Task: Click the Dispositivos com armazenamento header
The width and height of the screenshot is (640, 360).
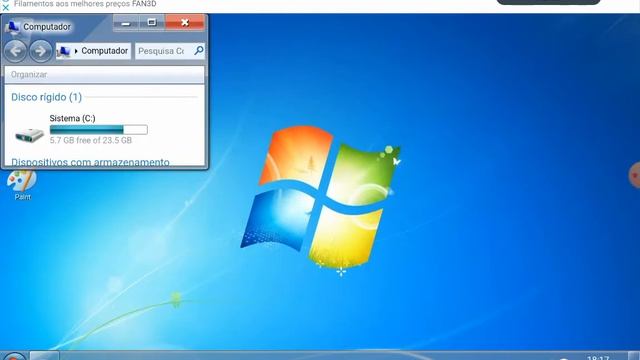Action: click(90, 162)
